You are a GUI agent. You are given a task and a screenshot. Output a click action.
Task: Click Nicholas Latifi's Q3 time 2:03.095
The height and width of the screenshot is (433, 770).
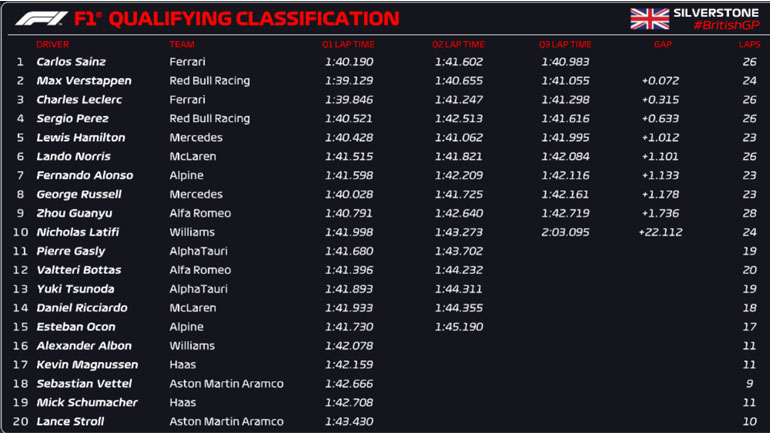coord(565,232)
